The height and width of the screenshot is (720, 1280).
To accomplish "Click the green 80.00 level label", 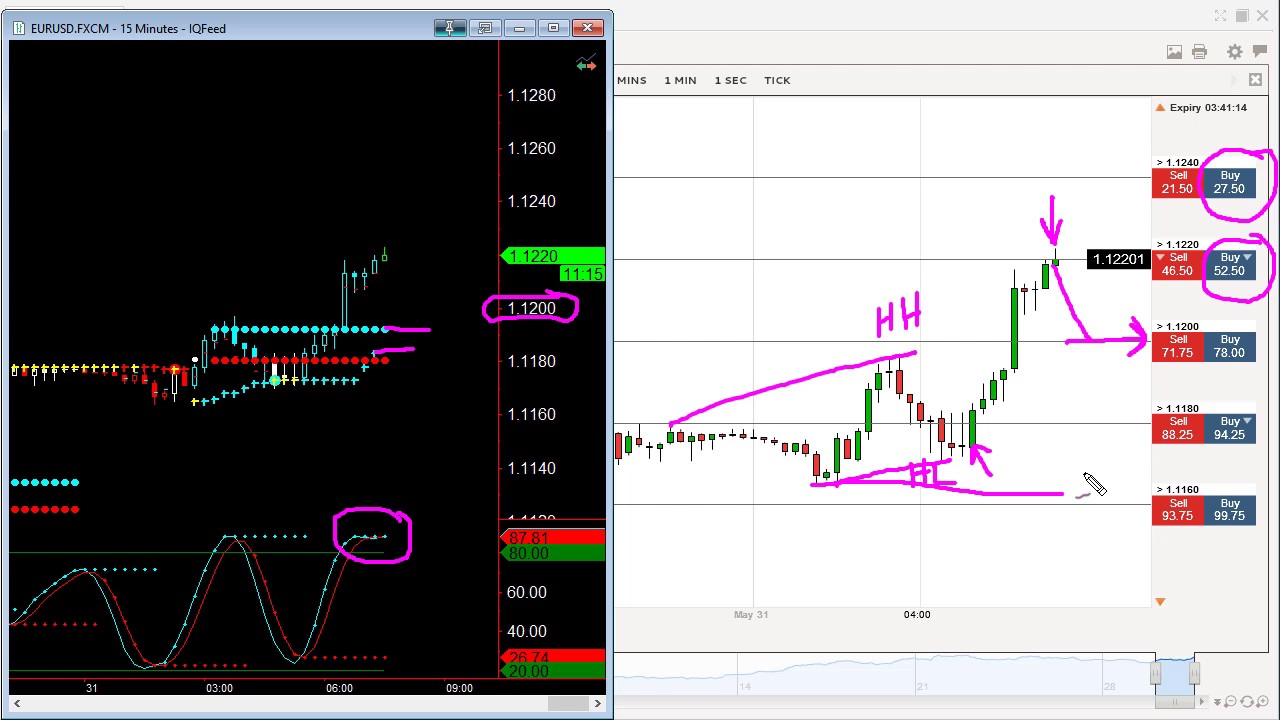I will [x=553, y=553].
